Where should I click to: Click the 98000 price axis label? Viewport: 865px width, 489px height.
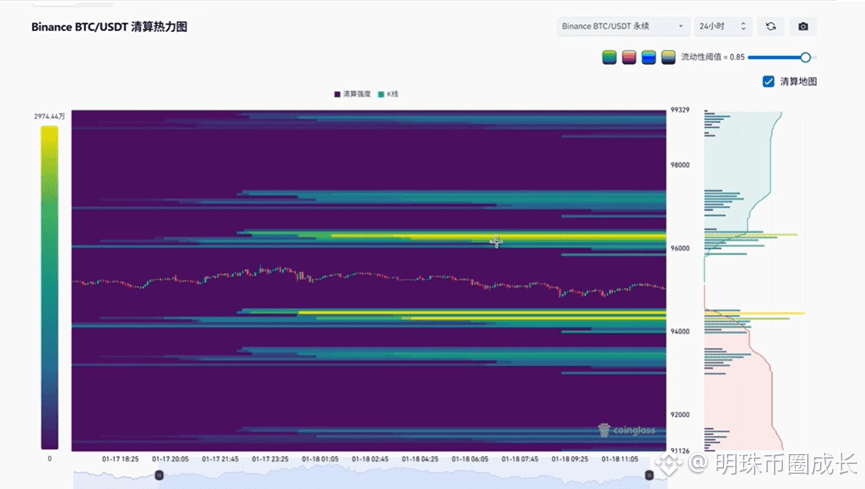tap(680, 165)
